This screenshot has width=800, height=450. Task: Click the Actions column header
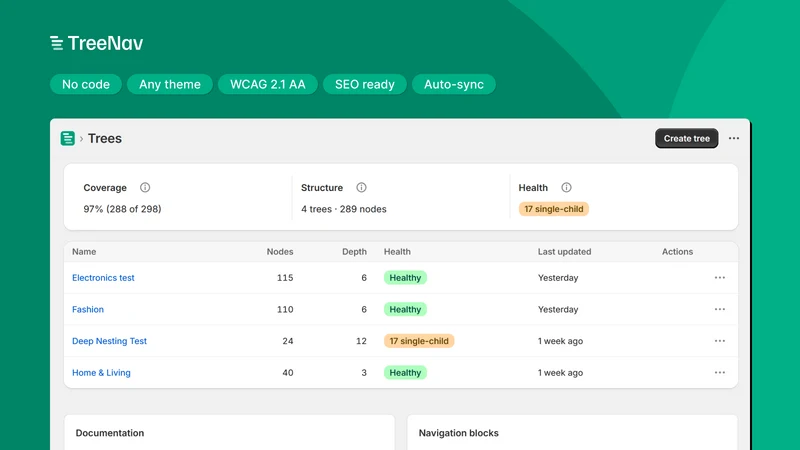pos(677,252)
